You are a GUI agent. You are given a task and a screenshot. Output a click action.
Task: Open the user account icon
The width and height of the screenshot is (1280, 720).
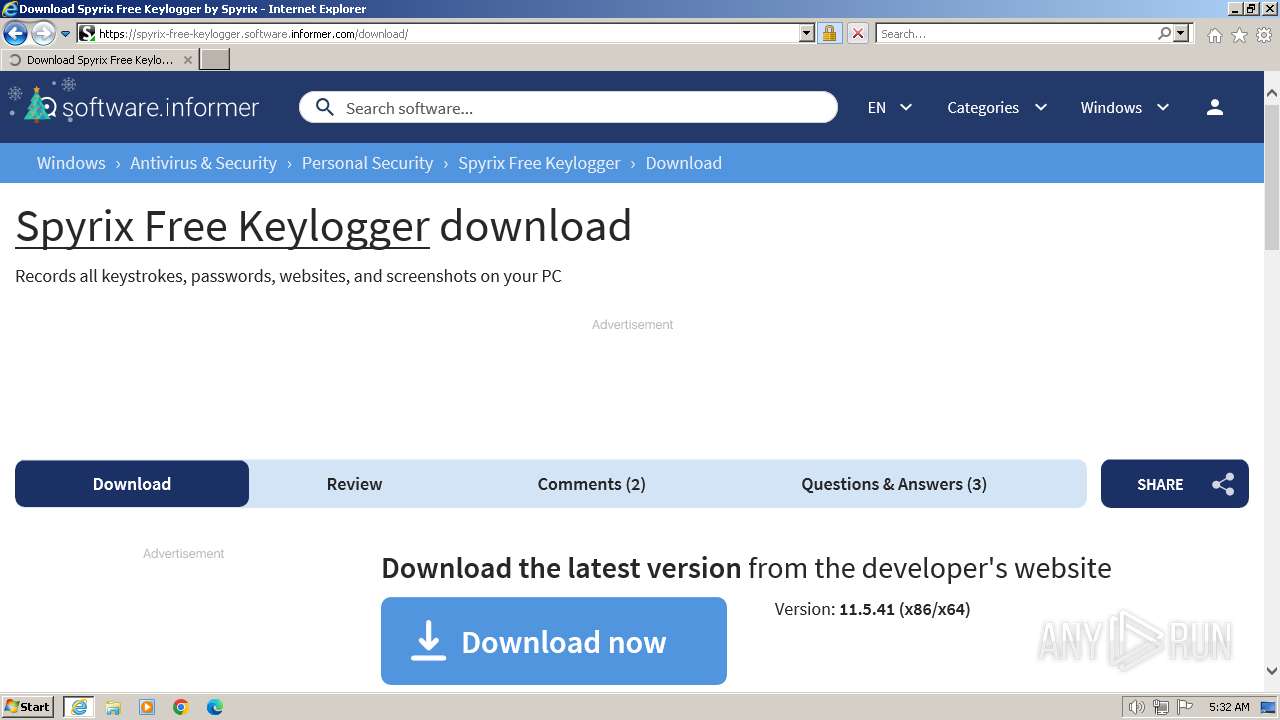point(1215,107)
